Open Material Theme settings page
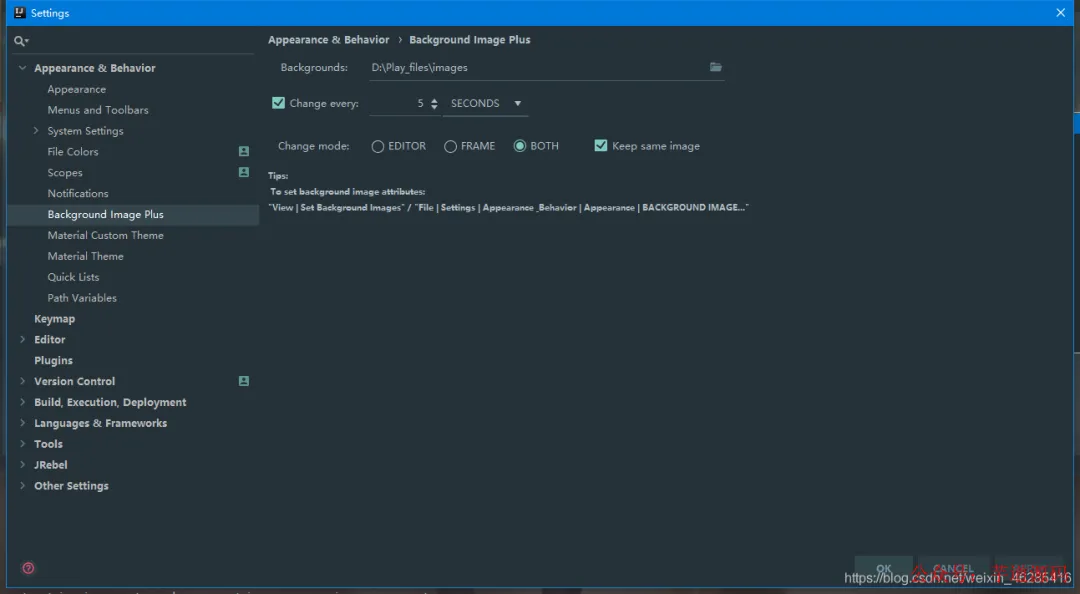 tap(85, 256)
